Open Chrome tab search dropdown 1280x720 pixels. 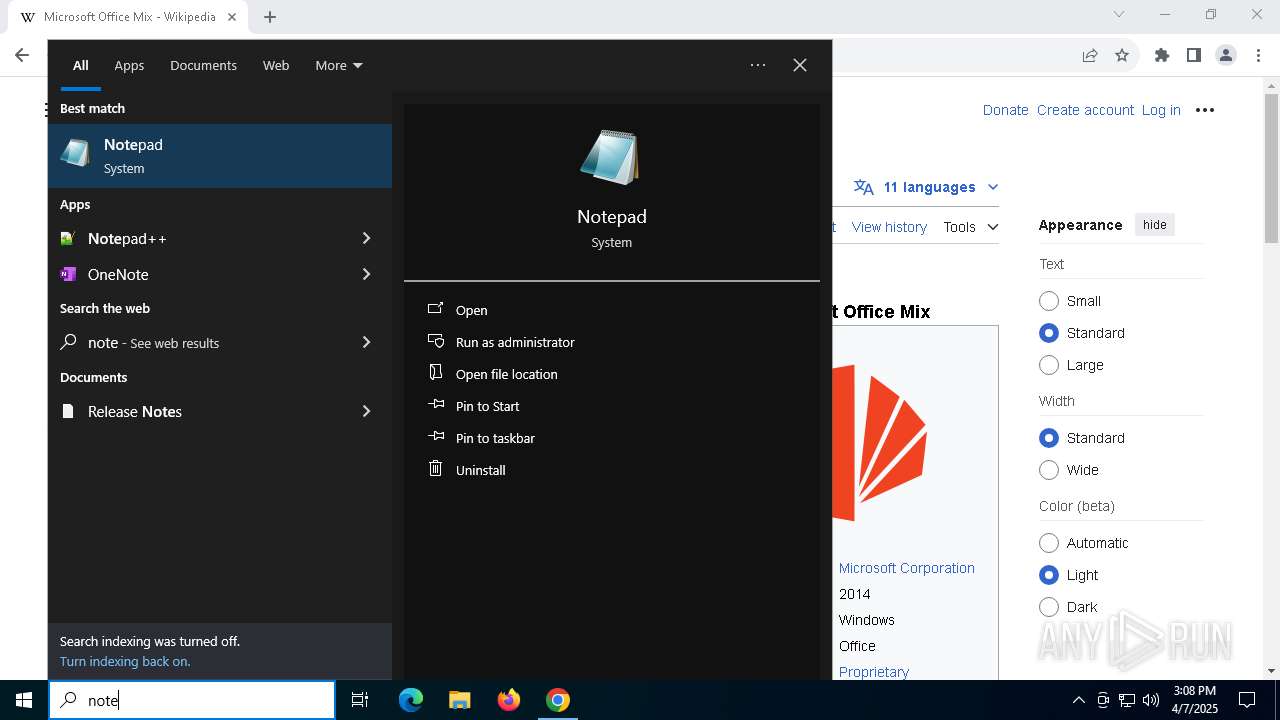click(x=1119, y=14)
